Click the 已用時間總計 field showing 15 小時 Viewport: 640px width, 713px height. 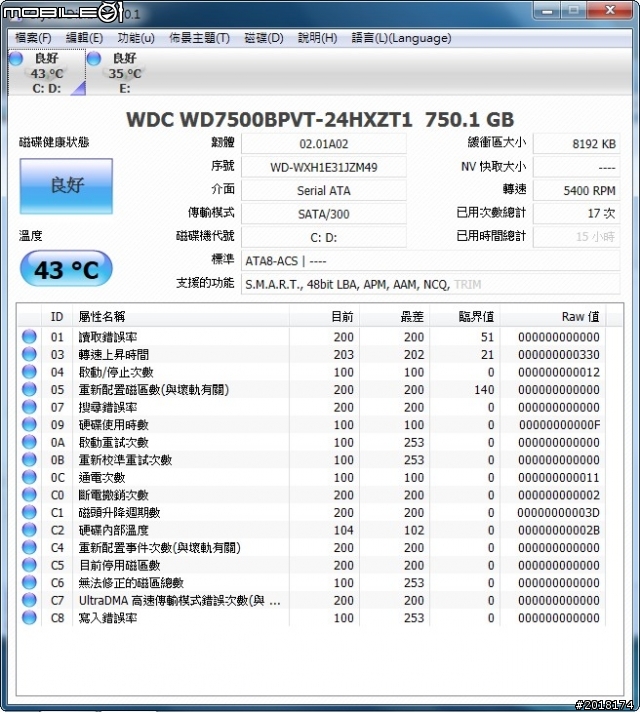[576, 236]
